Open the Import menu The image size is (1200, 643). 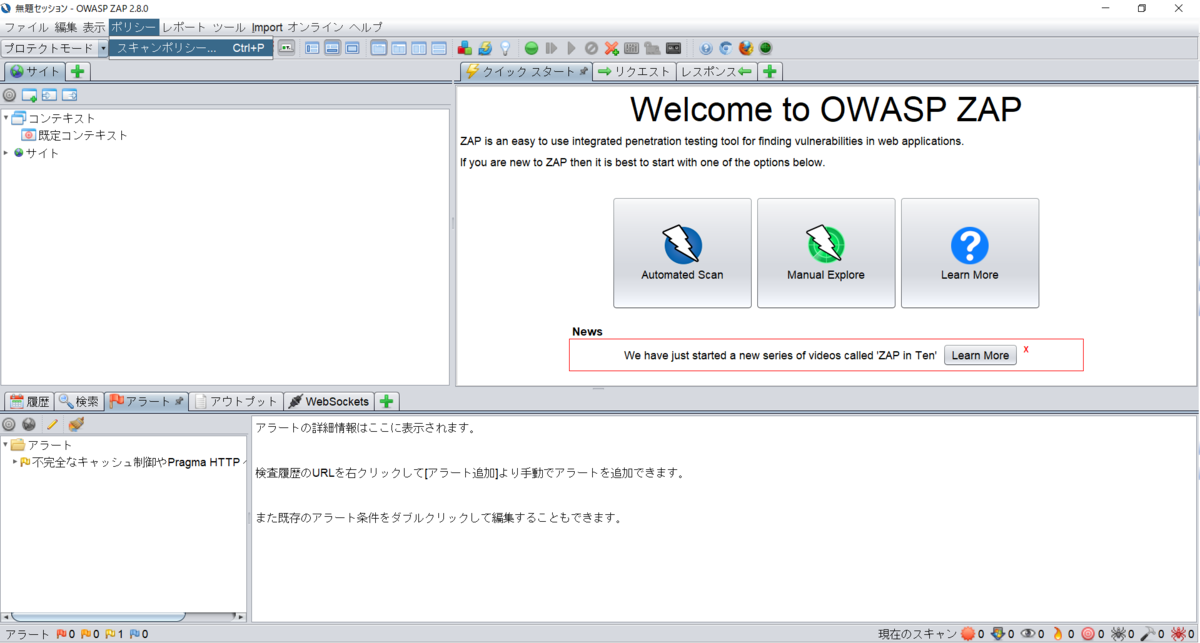pos(267,27)
